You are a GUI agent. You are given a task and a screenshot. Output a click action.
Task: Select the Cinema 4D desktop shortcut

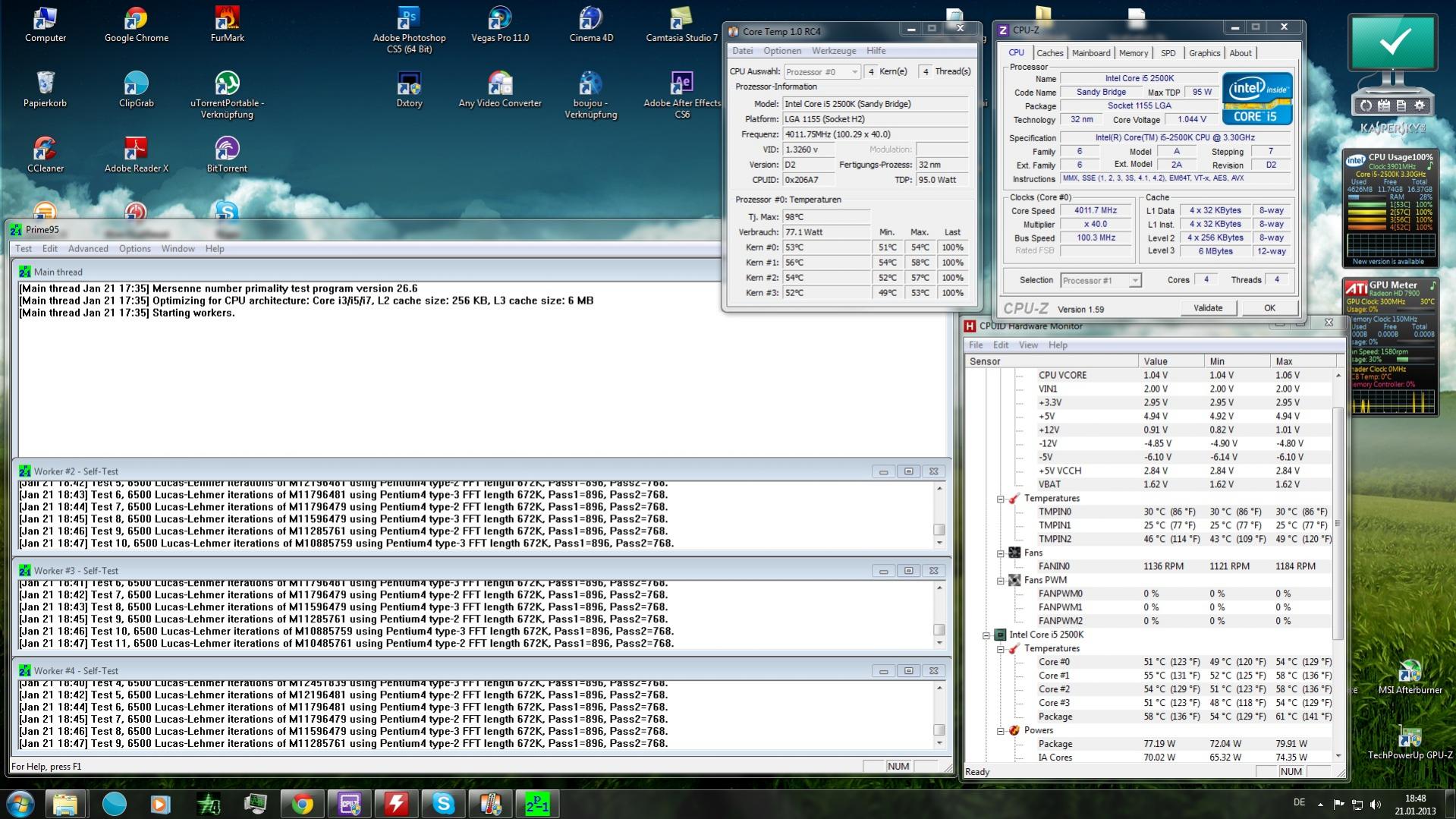click(x=591, y=24)
